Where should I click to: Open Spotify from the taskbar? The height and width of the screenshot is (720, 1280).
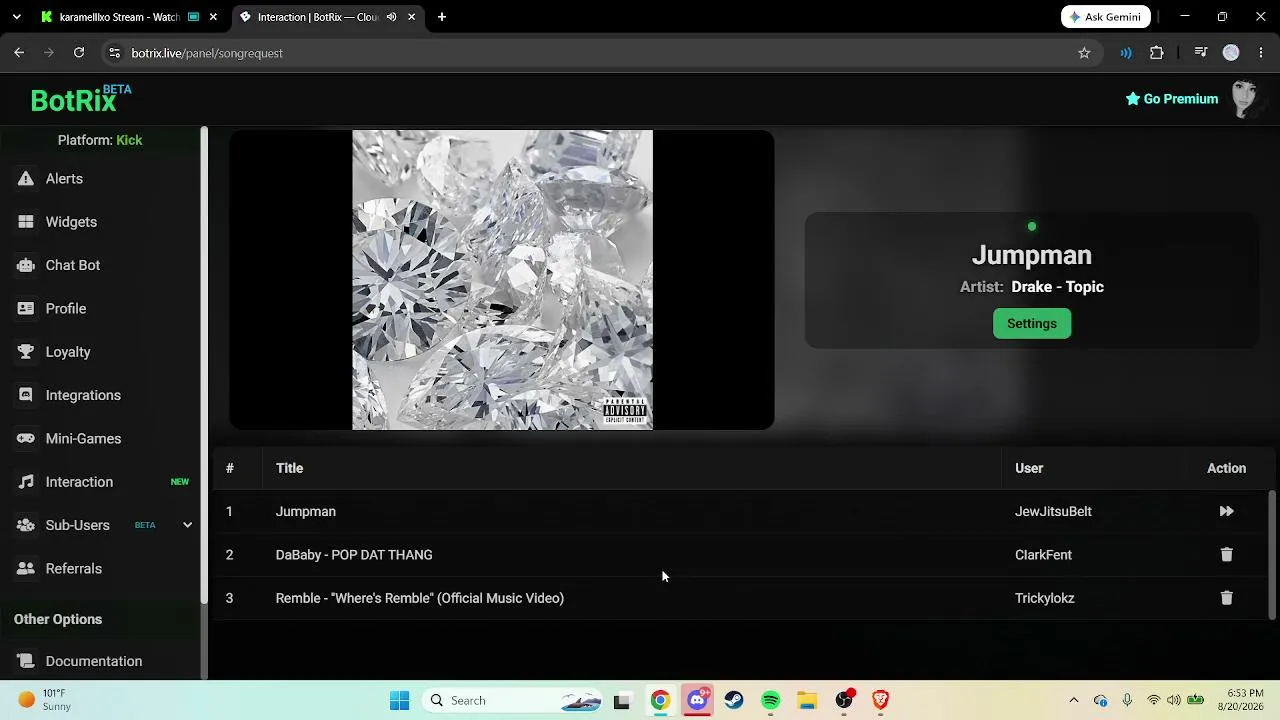(770, 701)
